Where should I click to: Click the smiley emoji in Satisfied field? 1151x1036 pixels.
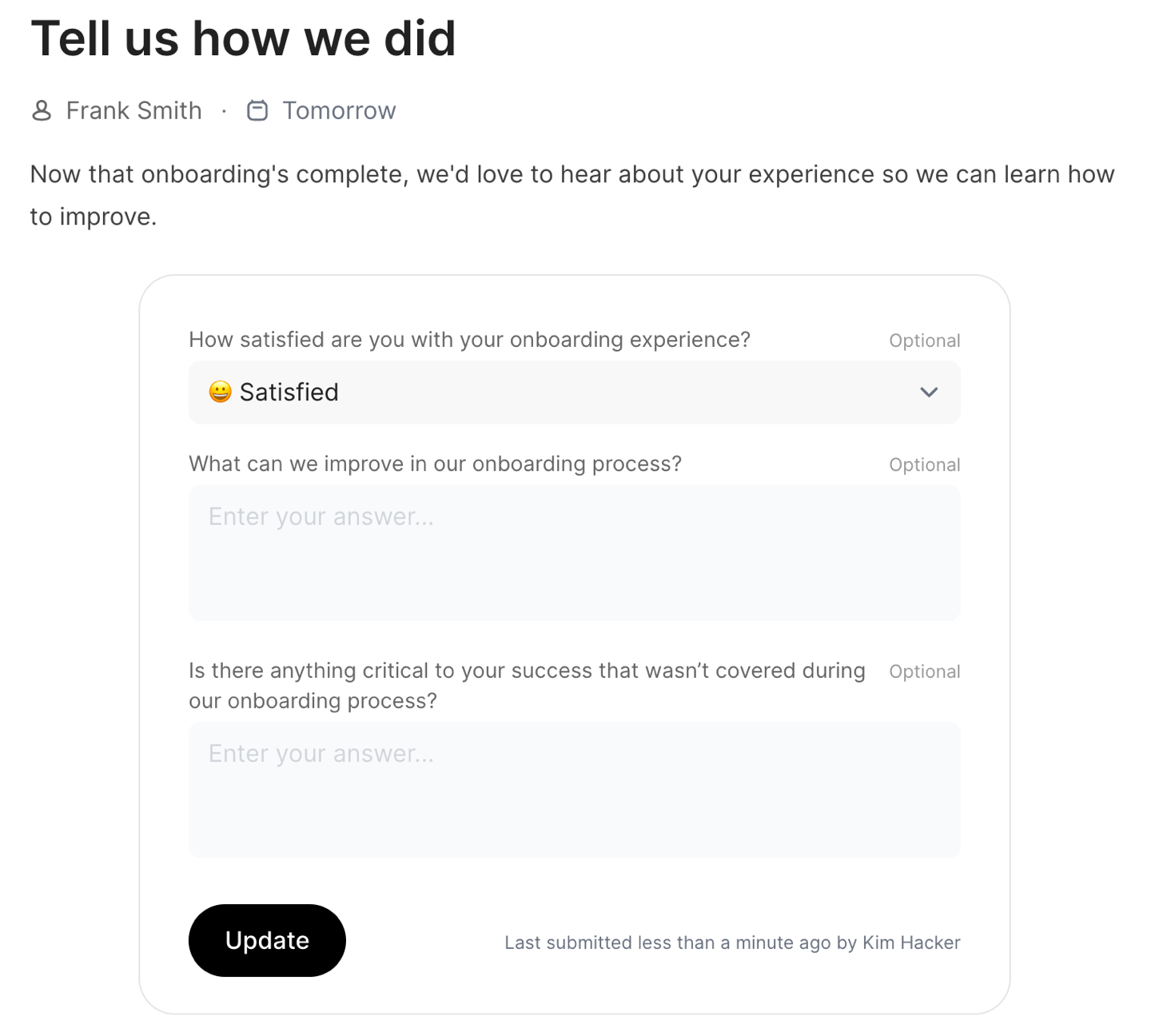[x=220, y=392]
